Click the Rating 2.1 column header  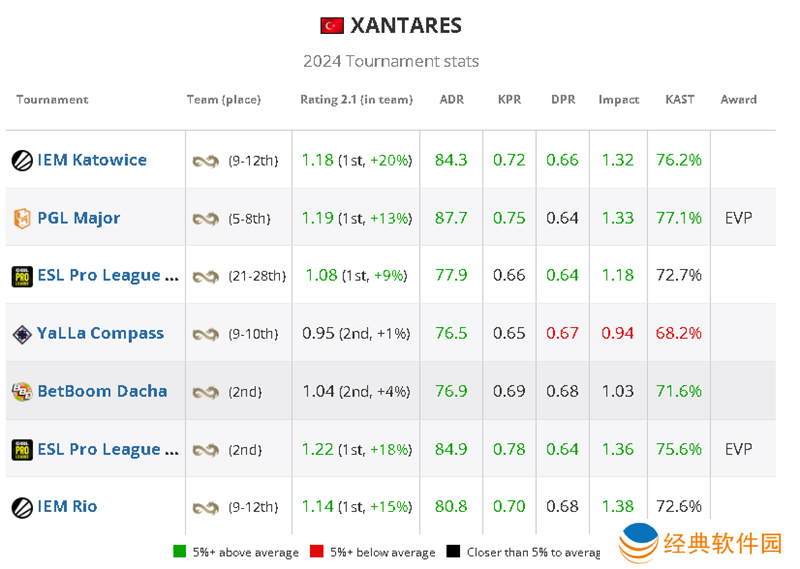pyautogui.click(x=356, y=100)
